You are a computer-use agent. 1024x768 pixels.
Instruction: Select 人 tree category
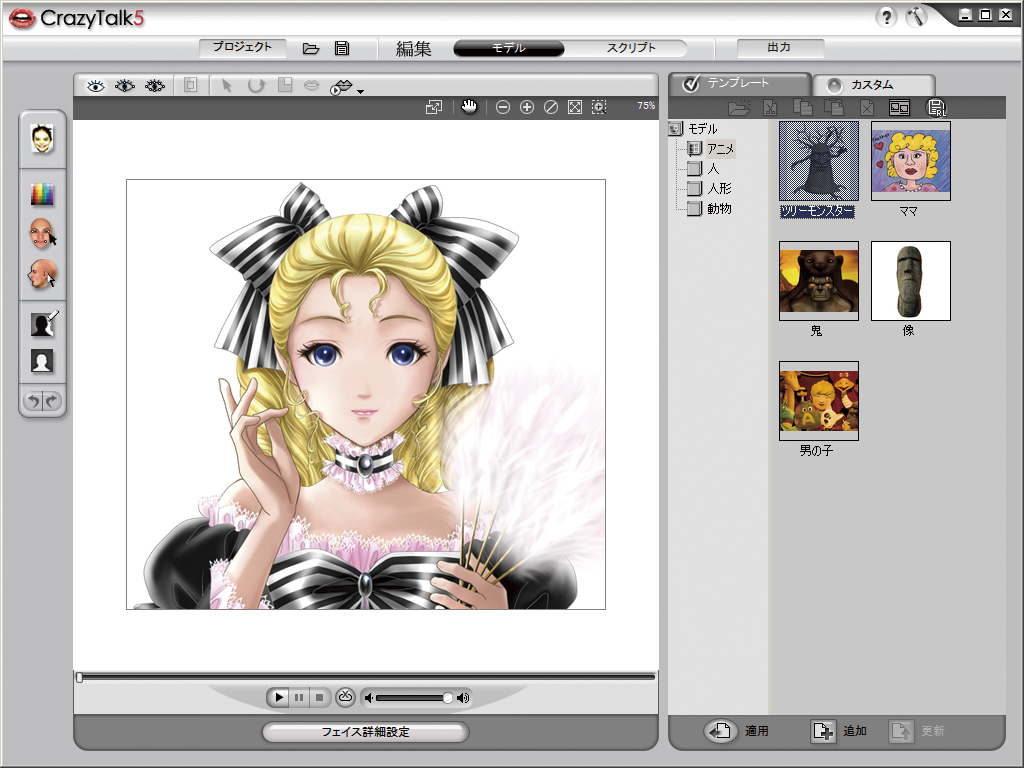coord(712,168)
